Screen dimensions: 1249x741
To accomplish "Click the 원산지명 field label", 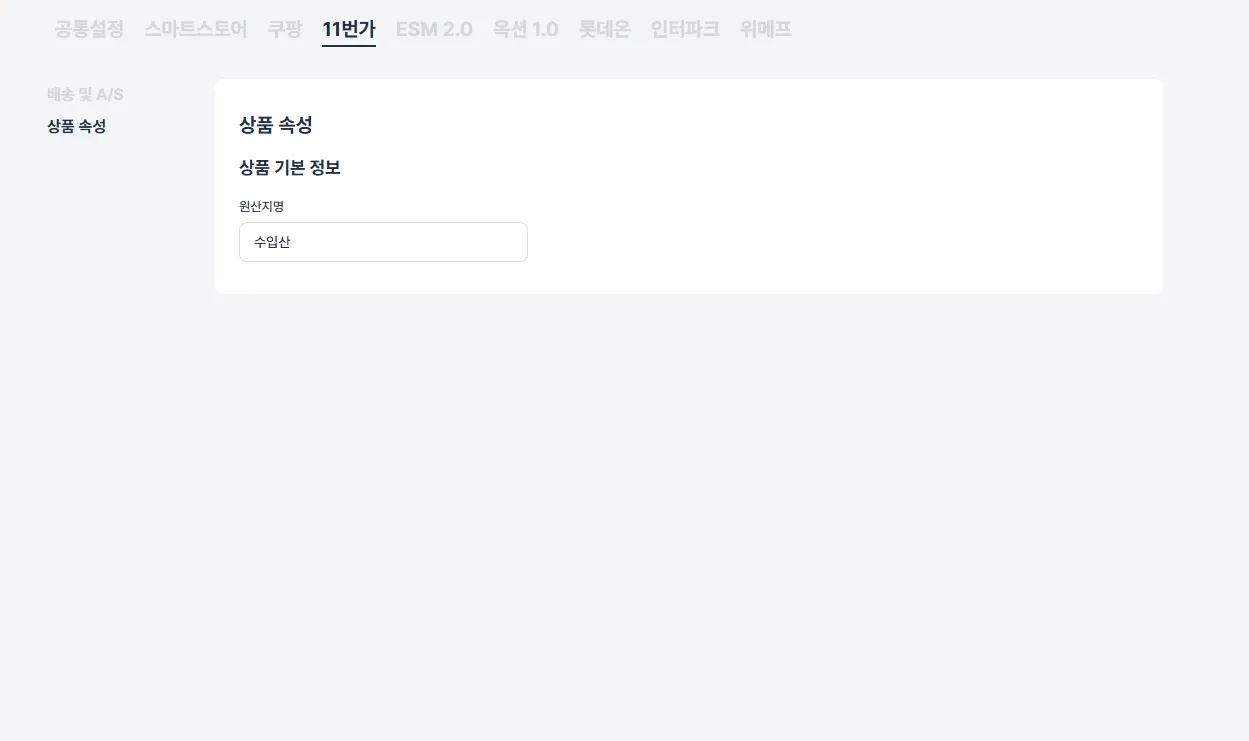I will 261,206.
